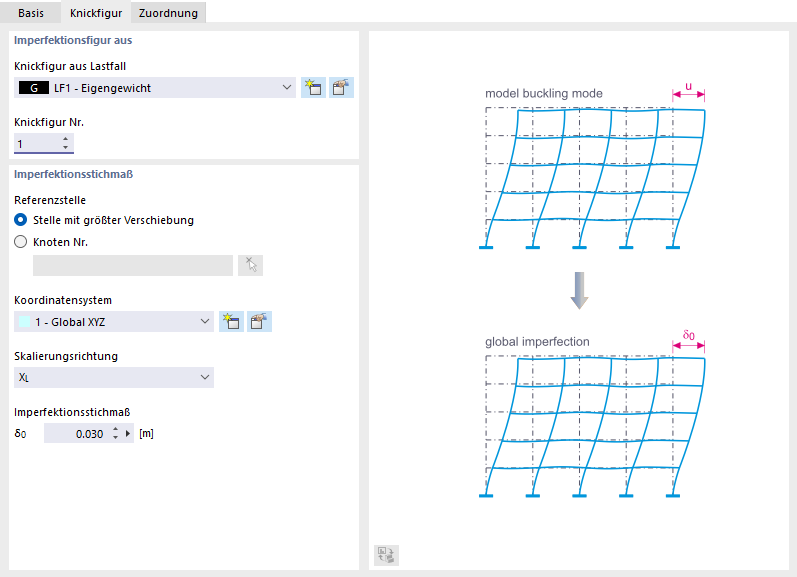This screenshot has height=577, width=797.
Task: Create new coordinate system icon
Action: pos(231,321)
